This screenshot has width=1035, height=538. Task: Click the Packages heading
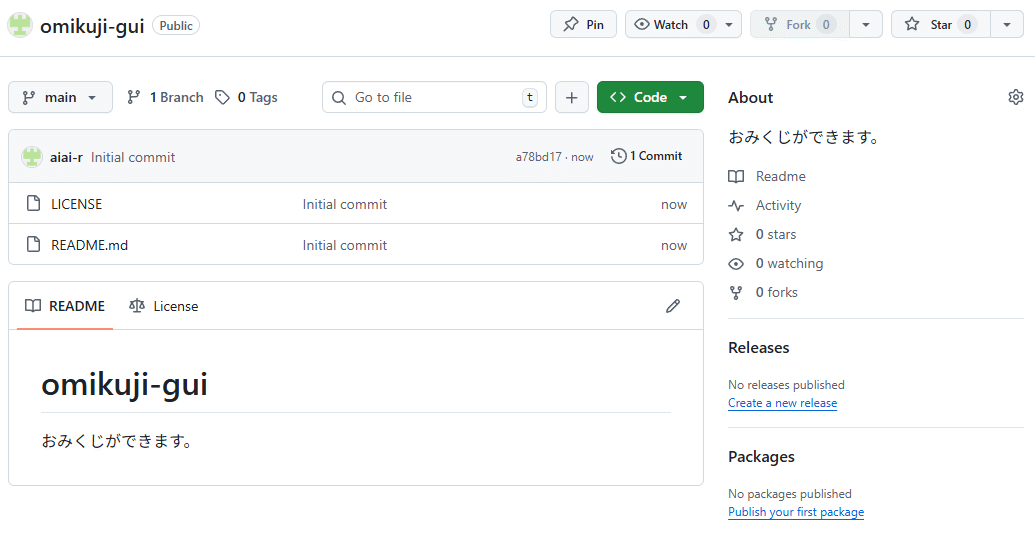(x=761, y=457)
